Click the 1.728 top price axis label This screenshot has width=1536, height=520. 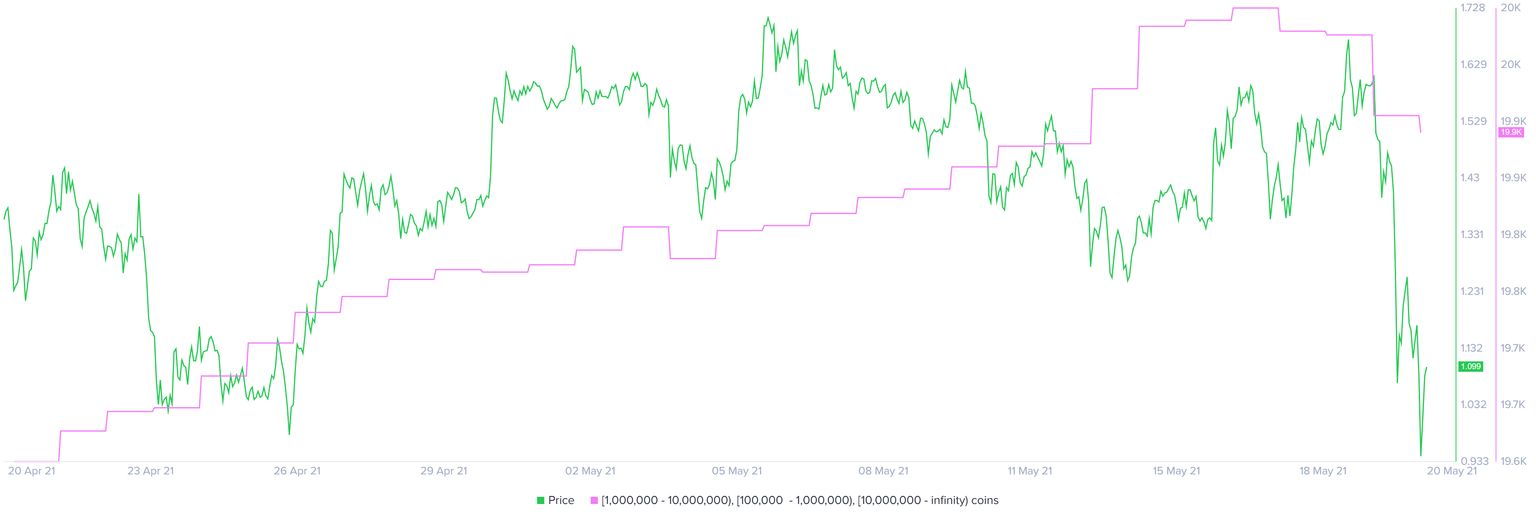coord(1472,8)
